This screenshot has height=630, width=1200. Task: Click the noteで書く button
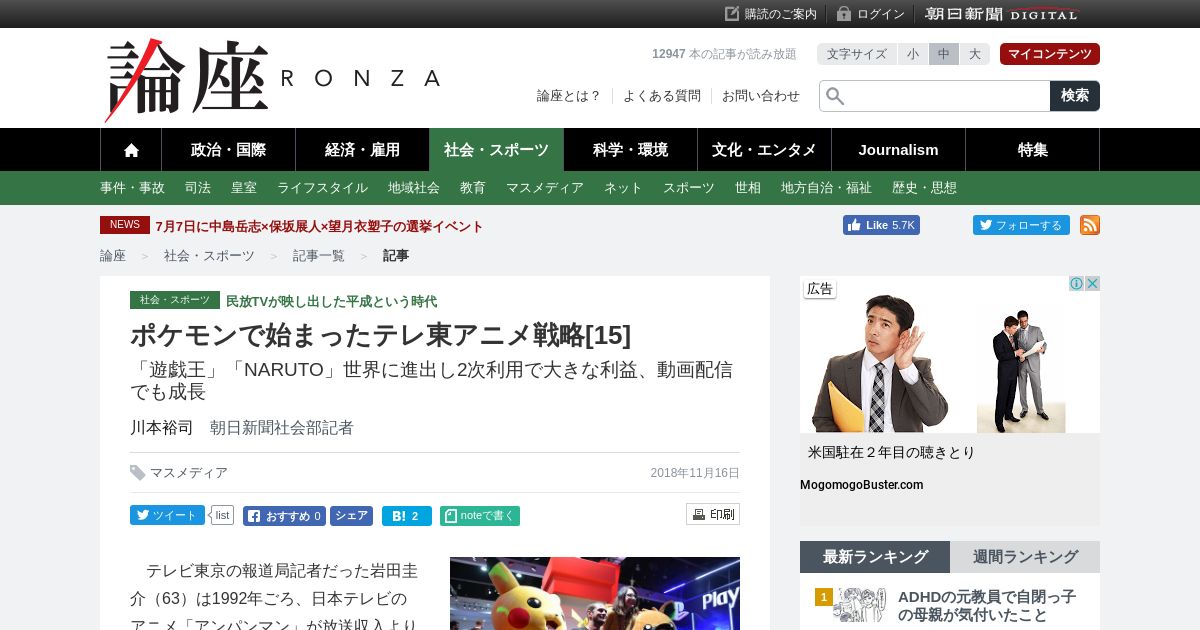[x=480, y=516]
